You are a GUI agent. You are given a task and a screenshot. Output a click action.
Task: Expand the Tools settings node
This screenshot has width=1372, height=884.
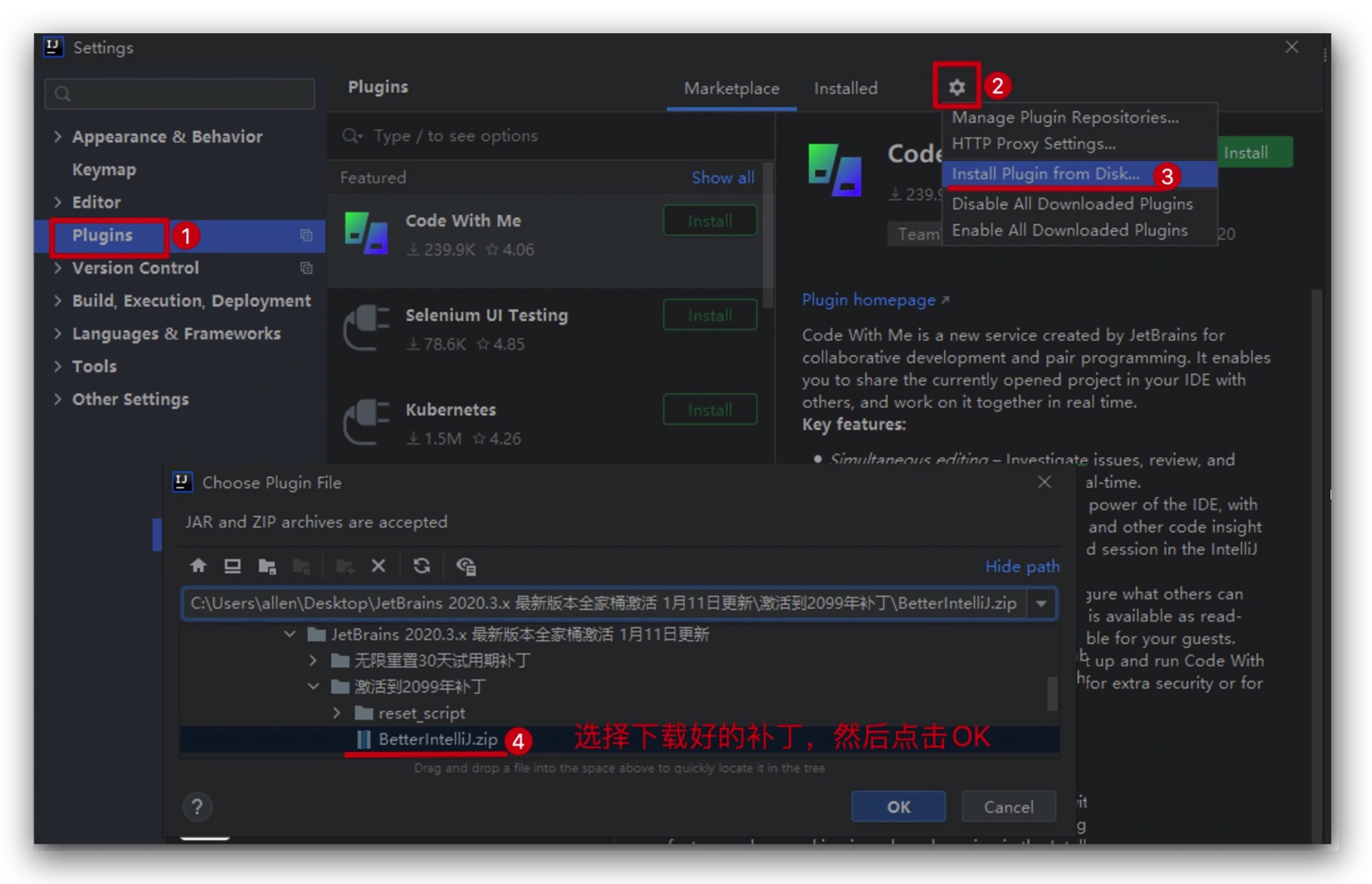pos(57,366)
